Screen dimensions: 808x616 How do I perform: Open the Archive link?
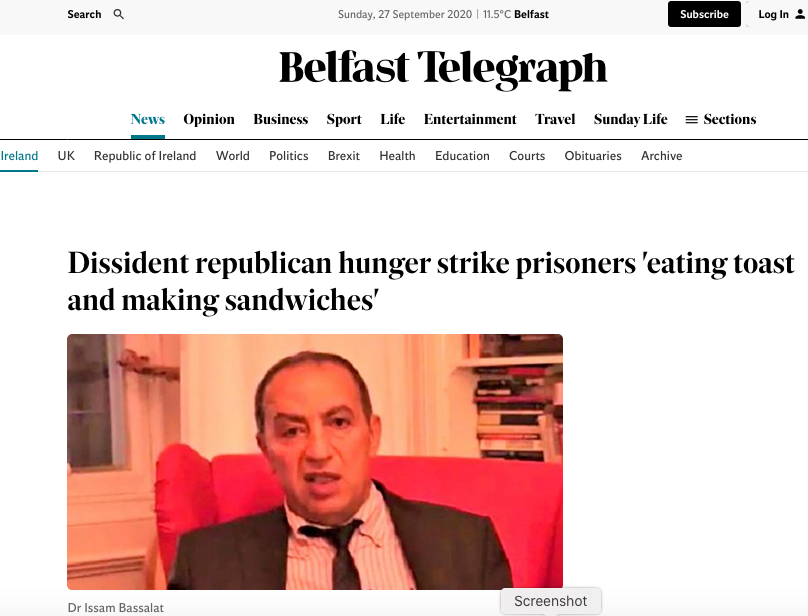coord(661,156)
